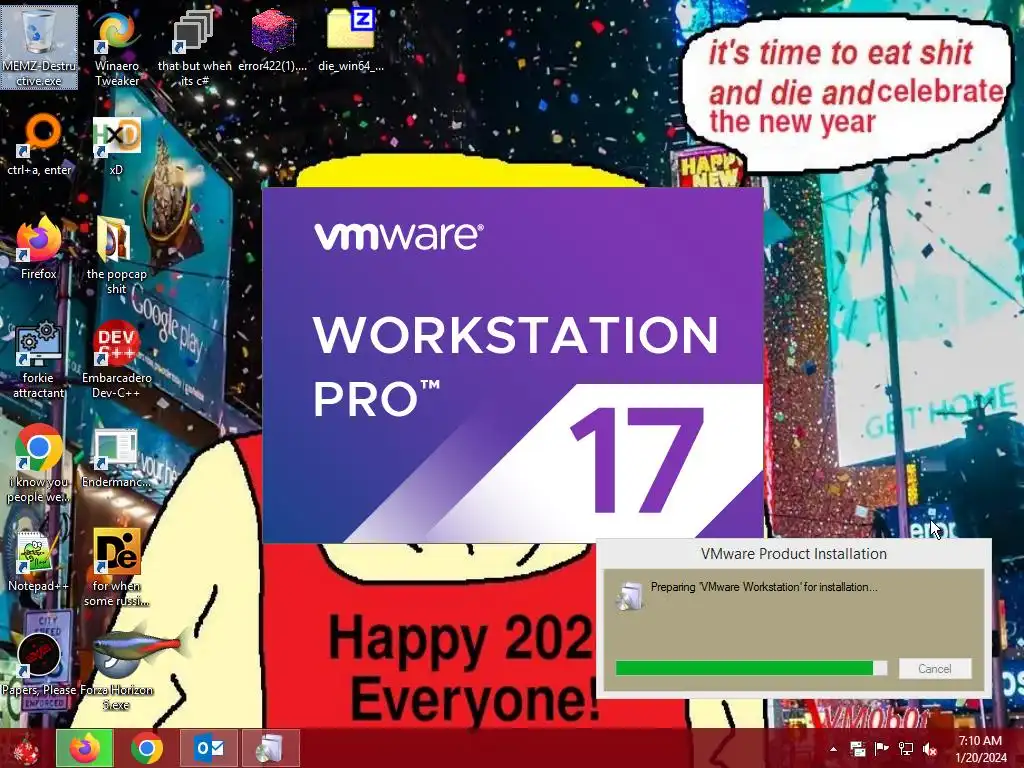Viewport: 1024px width, 768px height.
Task: Click the Action Center flag tray icon
Action: point(881,749)
